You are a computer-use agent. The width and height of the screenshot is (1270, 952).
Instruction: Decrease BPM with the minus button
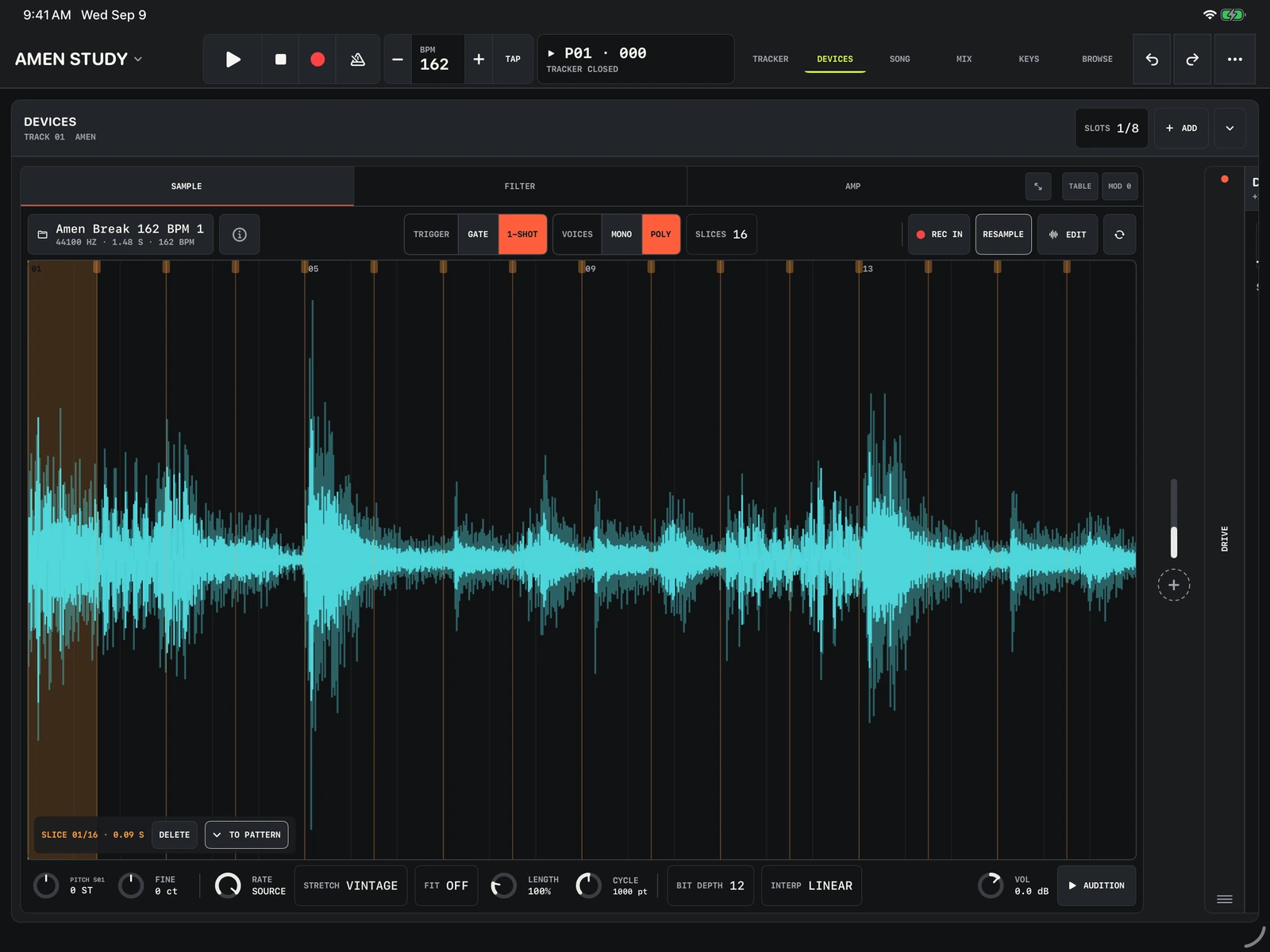point(398,59)
